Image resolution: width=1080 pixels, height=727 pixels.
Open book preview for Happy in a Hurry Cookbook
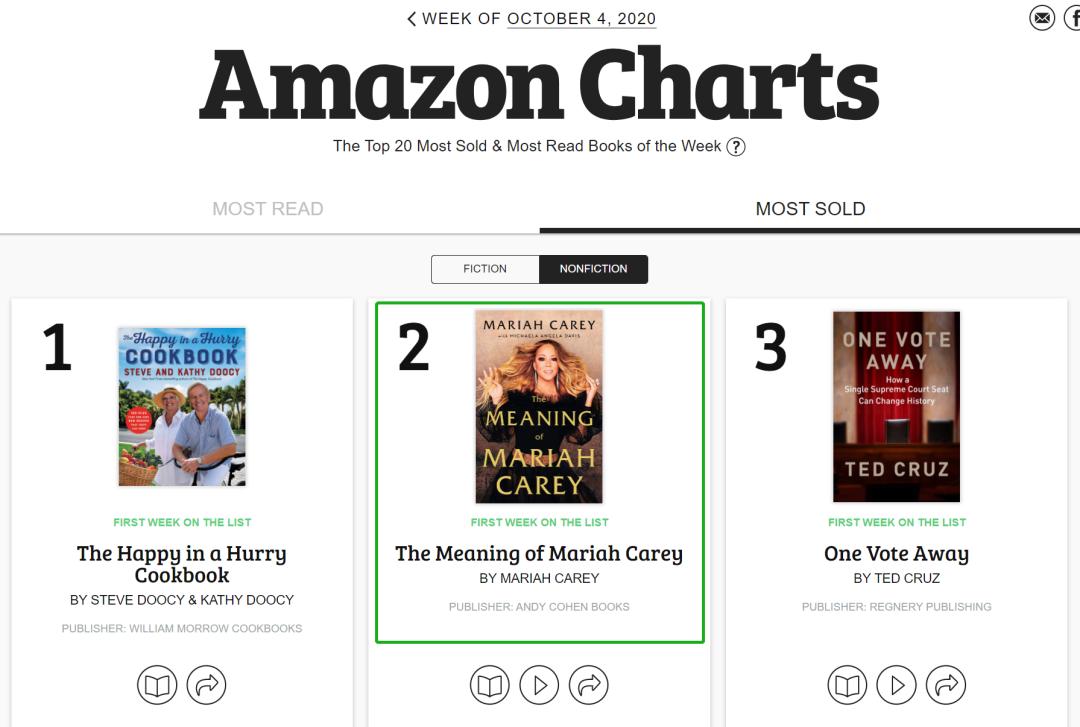pos(157,685)
